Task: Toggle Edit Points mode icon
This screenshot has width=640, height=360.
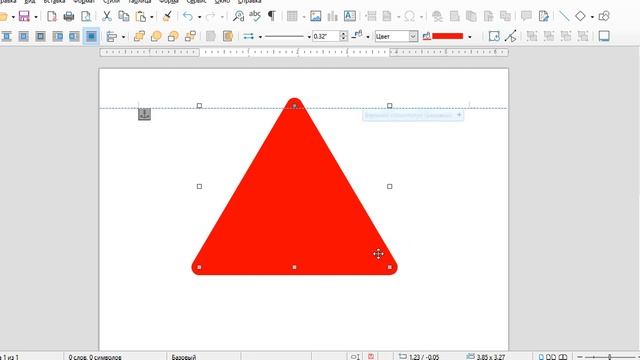Action: pyautogui.click(x=511, y=36)
